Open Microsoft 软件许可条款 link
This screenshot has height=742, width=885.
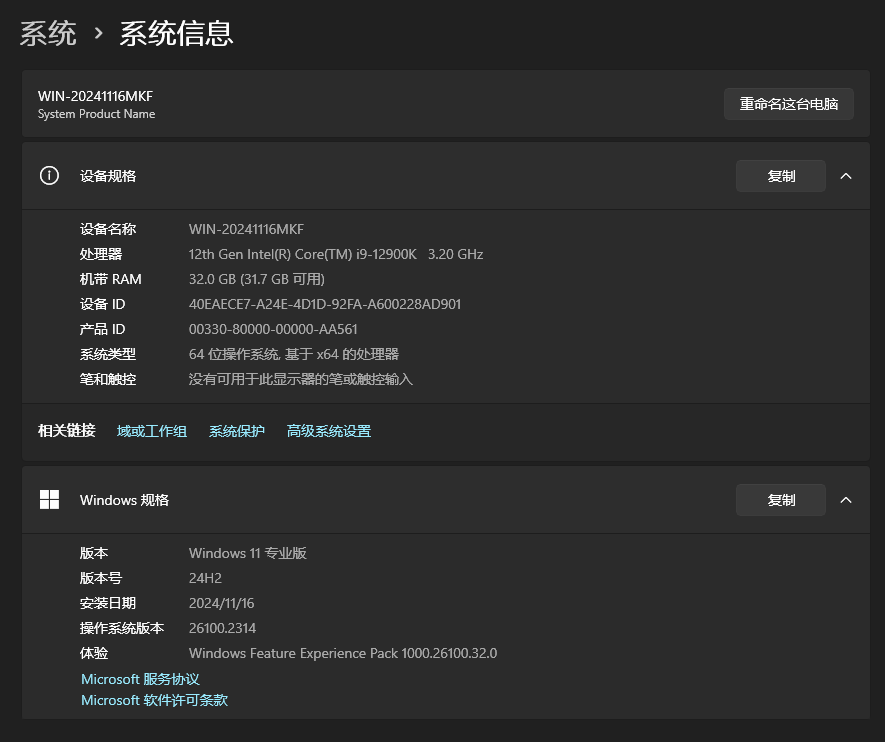(155, 700)
